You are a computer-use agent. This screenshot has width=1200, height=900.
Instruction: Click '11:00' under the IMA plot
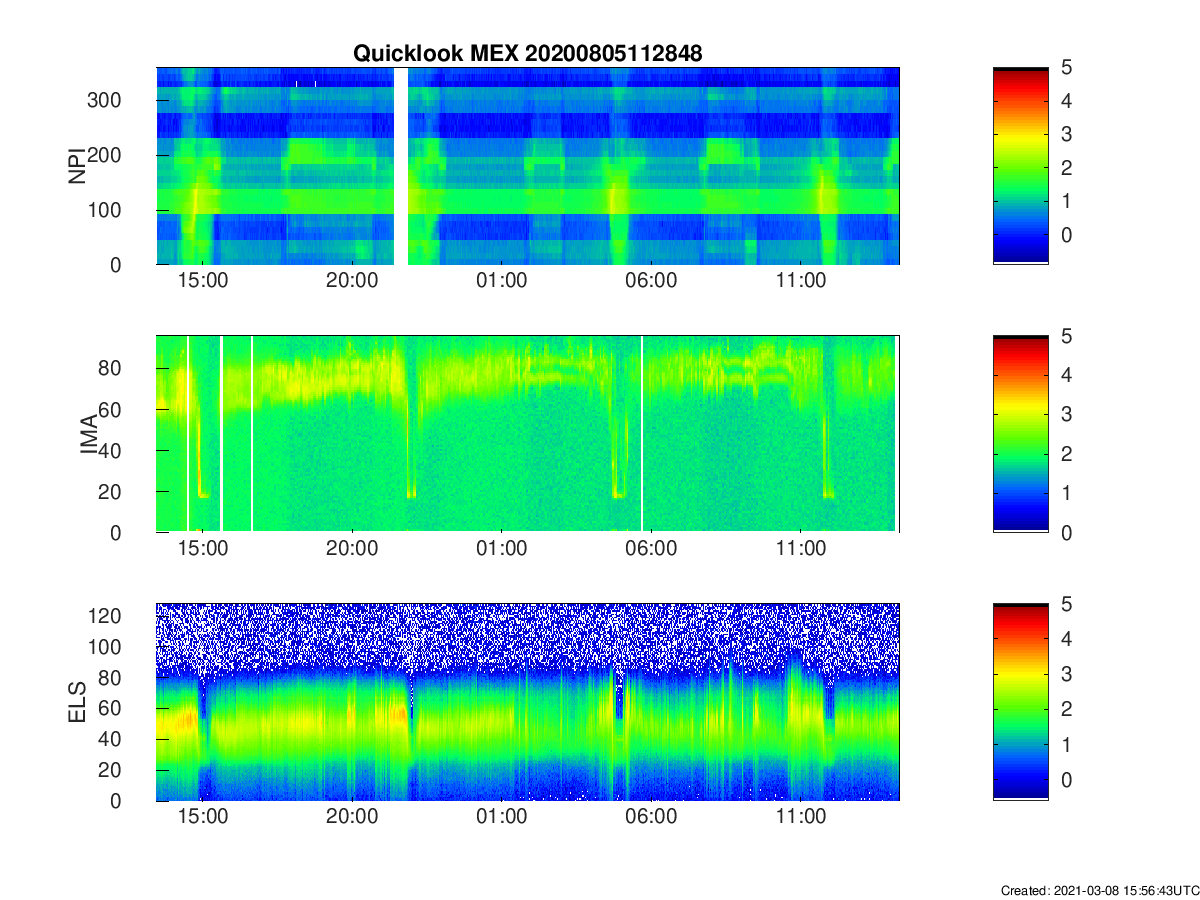pos(800,549)
